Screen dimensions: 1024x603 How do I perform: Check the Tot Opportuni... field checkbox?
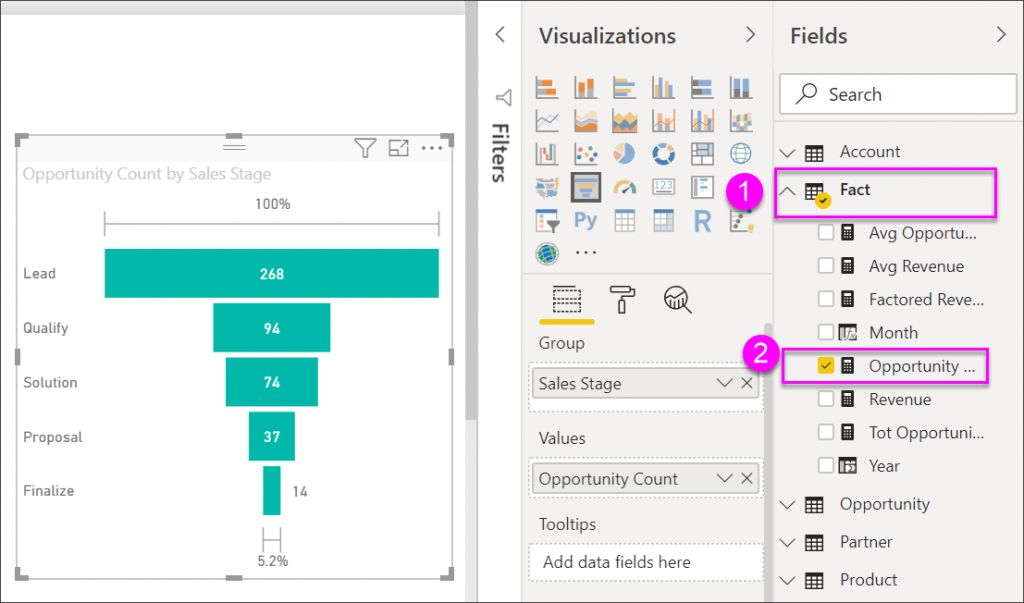pos(825,432)
